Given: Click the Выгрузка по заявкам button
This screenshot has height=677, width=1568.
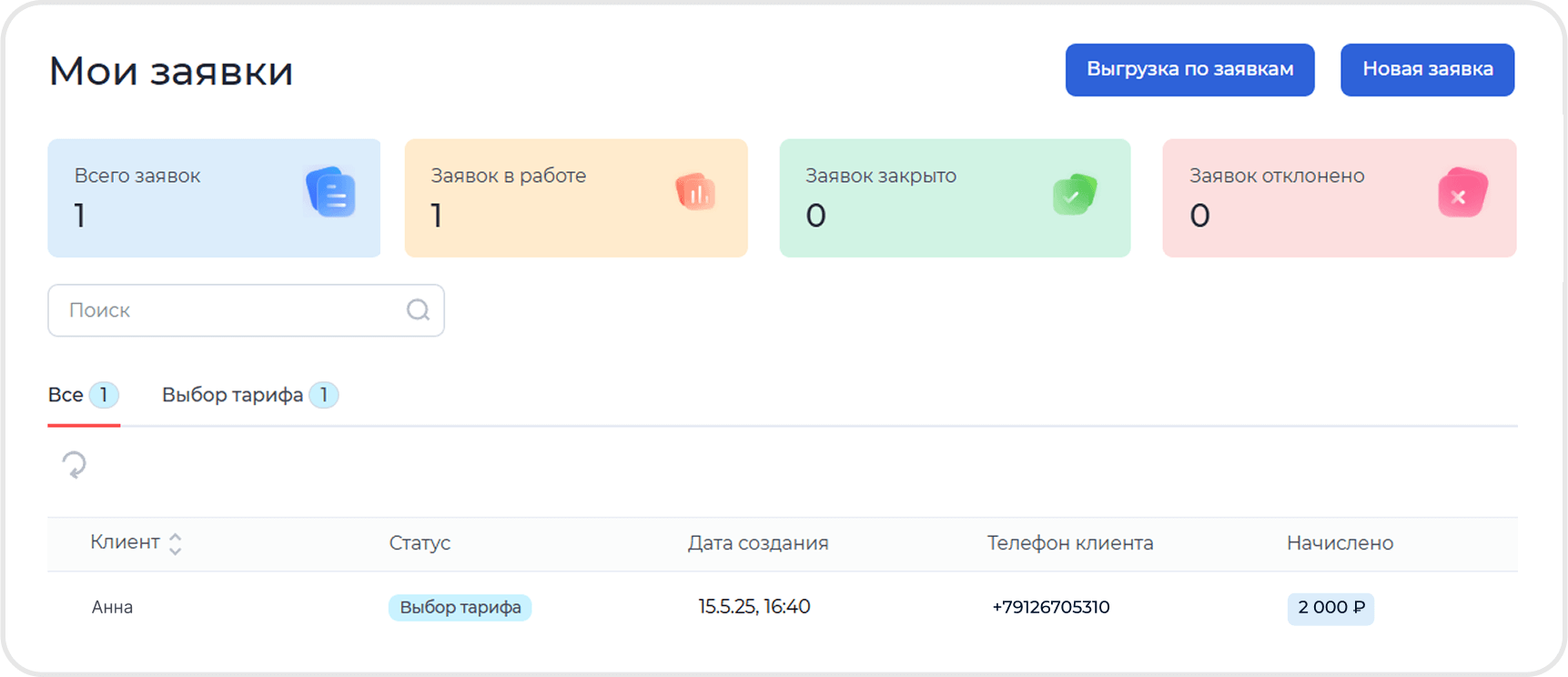Looking at the screenshot, I should pos(1189,69).
